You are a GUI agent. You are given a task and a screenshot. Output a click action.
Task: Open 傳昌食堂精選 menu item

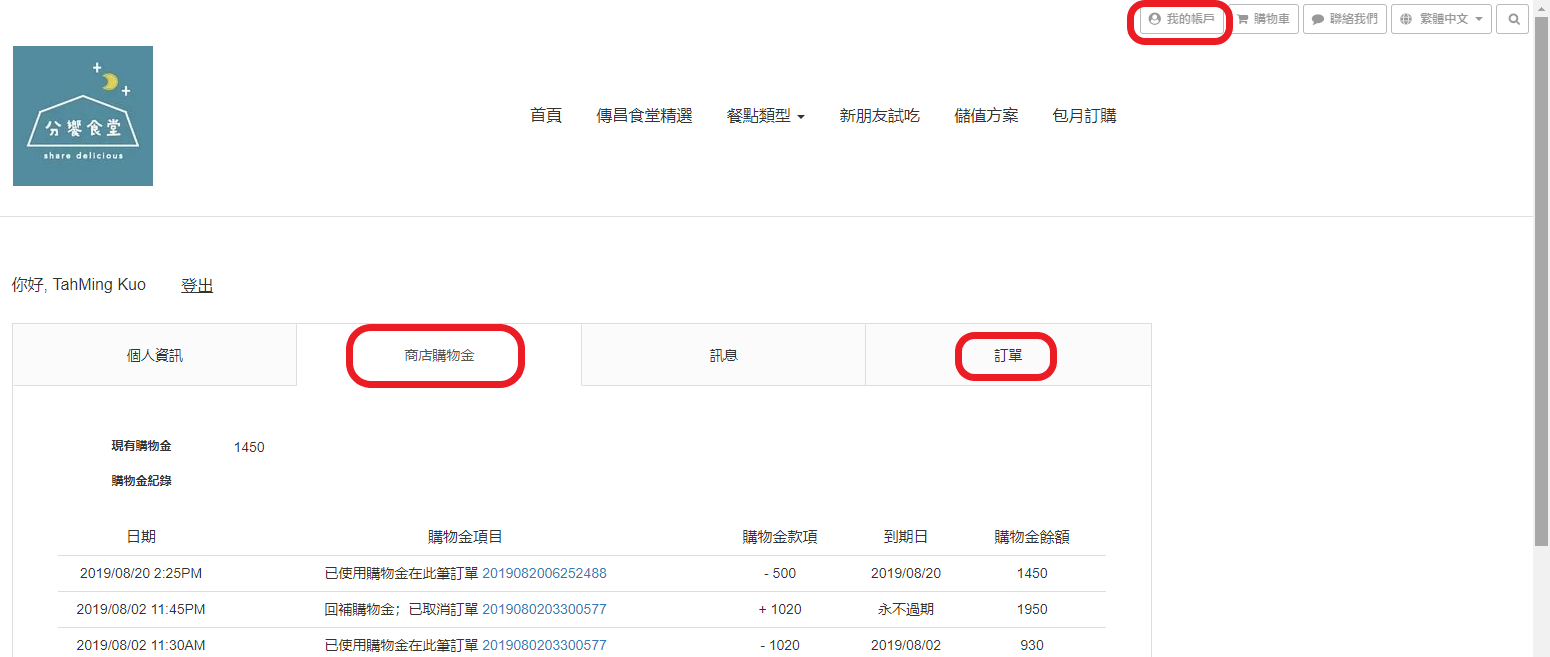click(644, 116)
